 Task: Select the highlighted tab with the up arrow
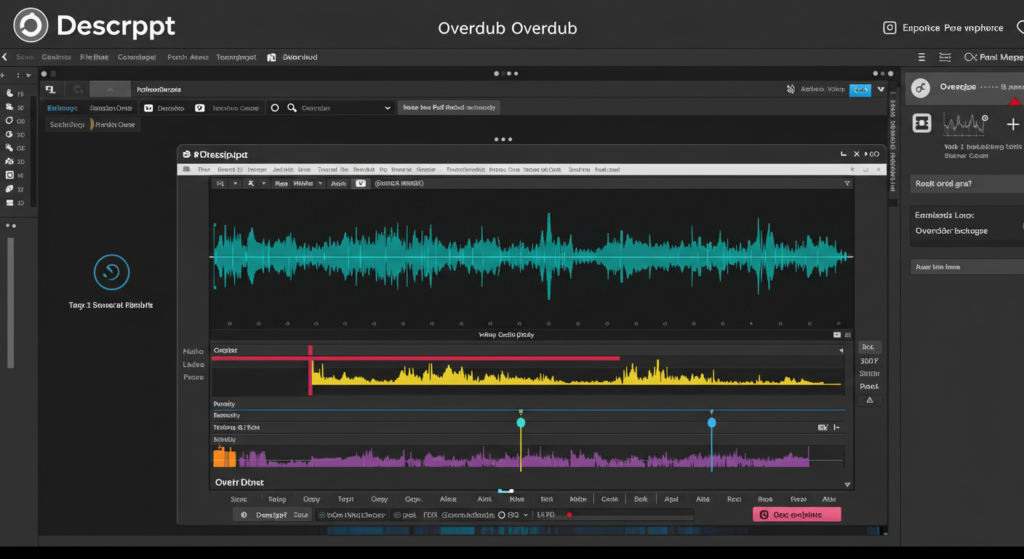pyautogui.click(x=110, y=89)
